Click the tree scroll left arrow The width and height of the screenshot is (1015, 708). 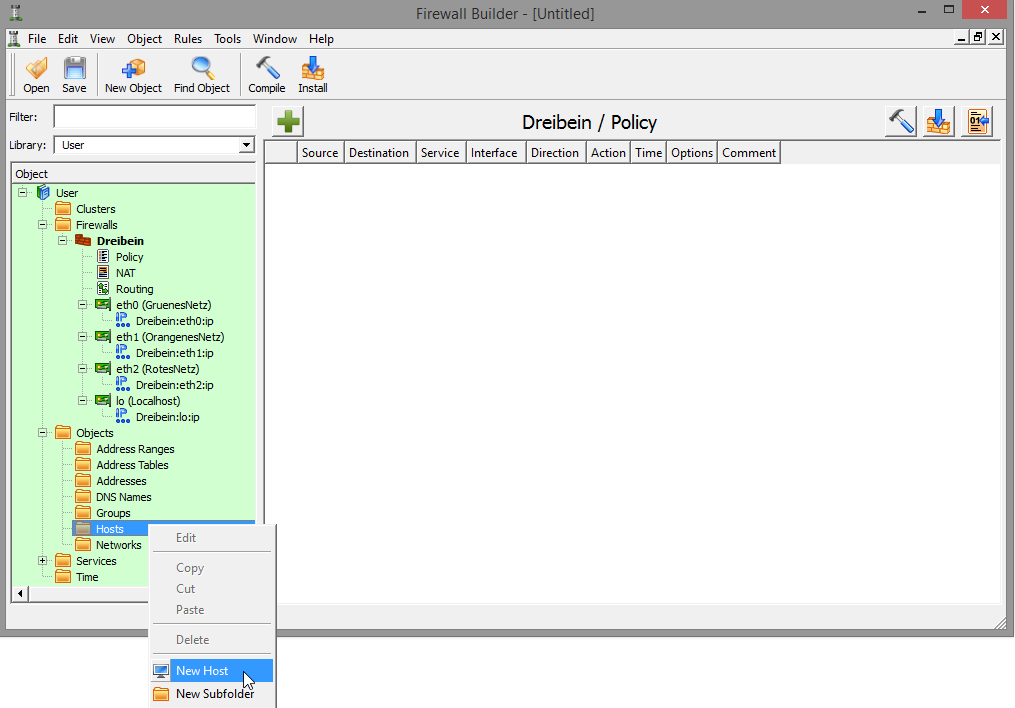20,594
